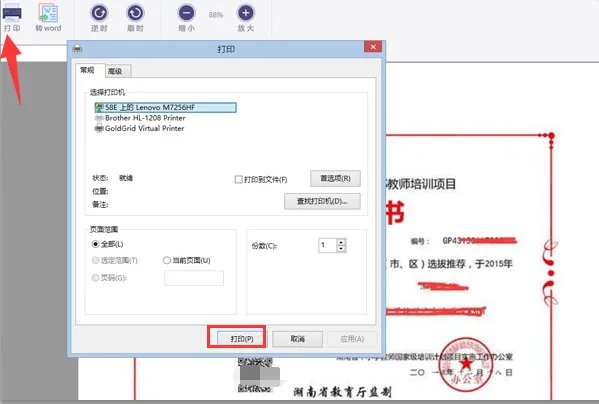Viewport: 599px width, 404px height.
Task: Click the 转word convert icon
Action: (x=48, y=13)
